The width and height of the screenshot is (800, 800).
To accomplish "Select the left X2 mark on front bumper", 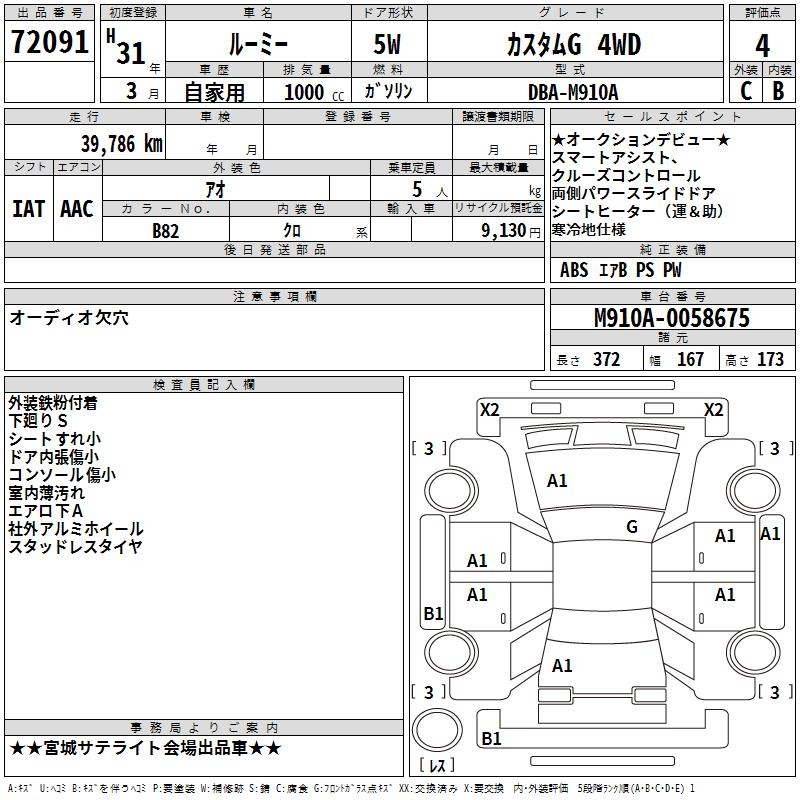I will 489,410.
